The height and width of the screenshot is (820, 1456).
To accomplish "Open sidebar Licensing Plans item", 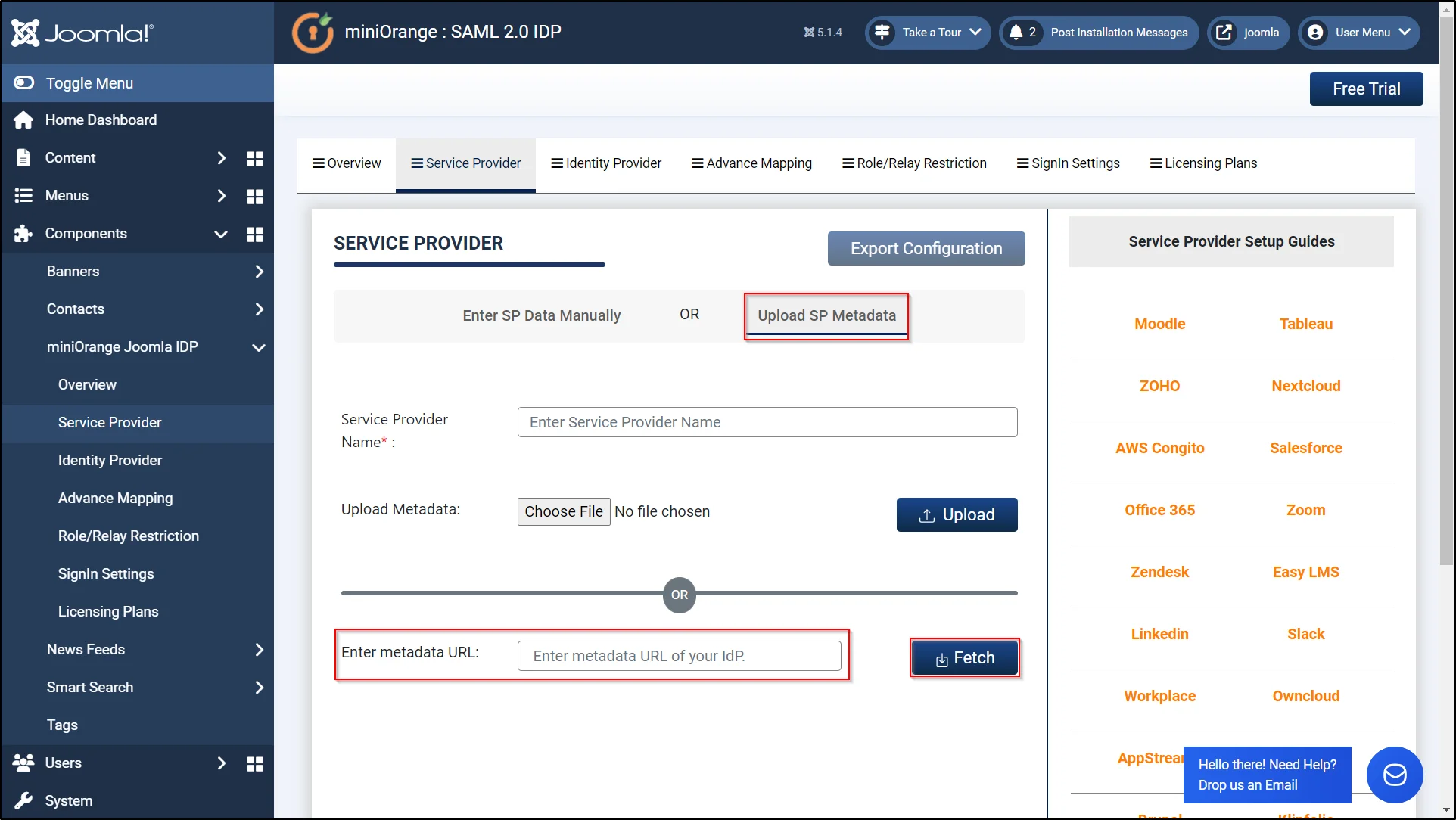I will (108, 611).
